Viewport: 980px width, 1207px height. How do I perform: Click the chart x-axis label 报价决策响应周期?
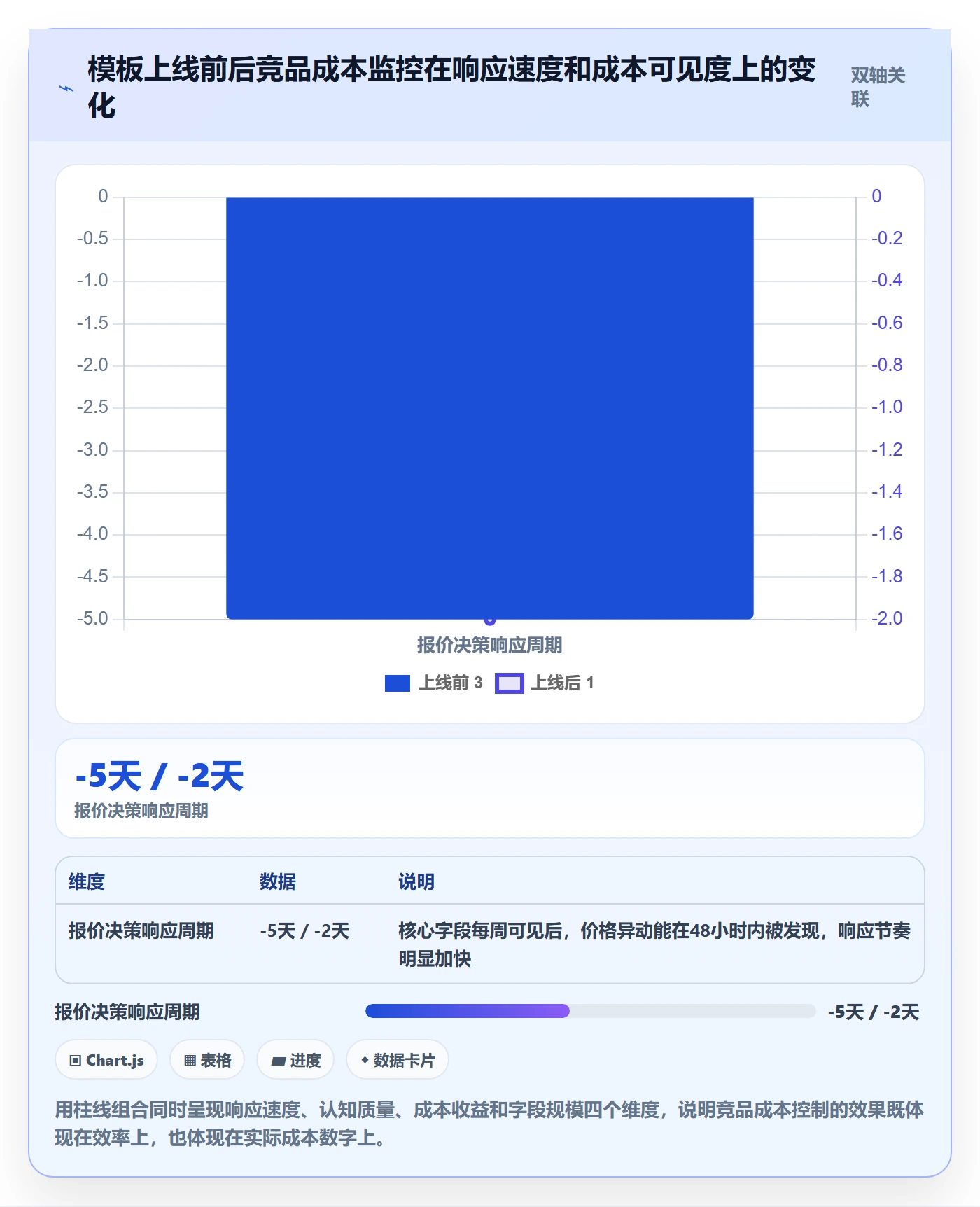pos(490,645)
